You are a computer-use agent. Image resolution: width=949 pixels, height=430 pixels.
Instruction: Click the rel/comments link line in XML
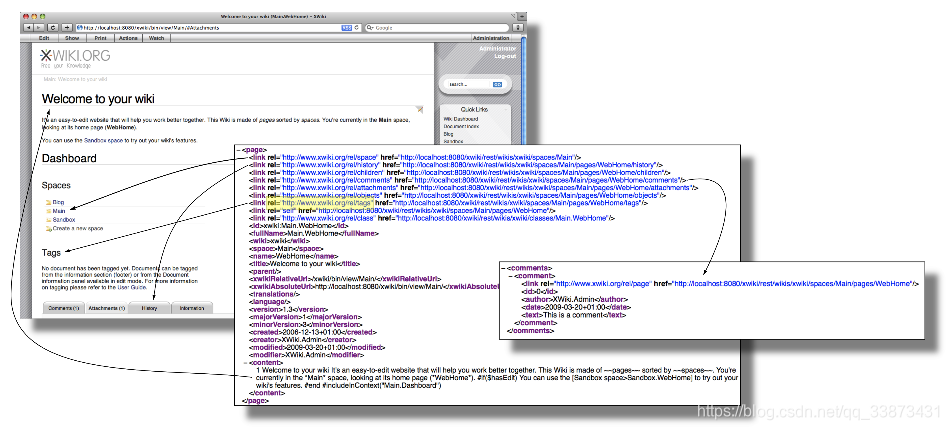point(467,180)
